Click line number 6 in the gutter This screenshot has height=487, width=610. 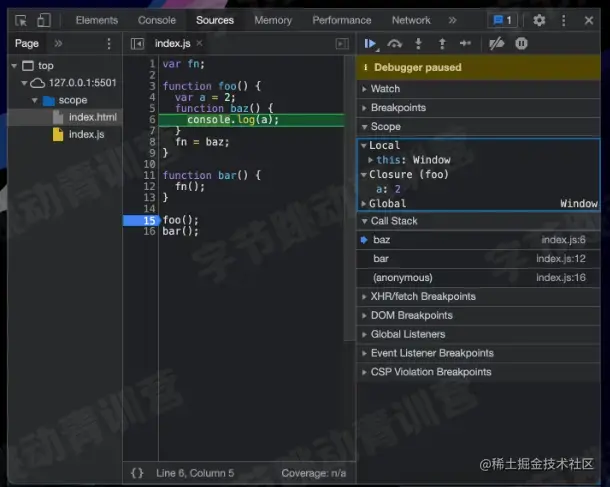coord(152,119)
